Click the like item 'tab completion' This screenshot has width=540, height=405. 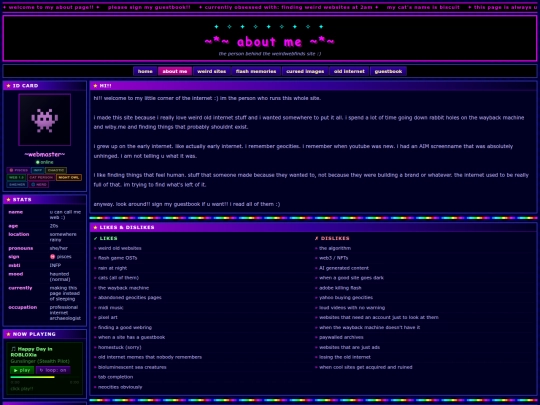point(115,377)
